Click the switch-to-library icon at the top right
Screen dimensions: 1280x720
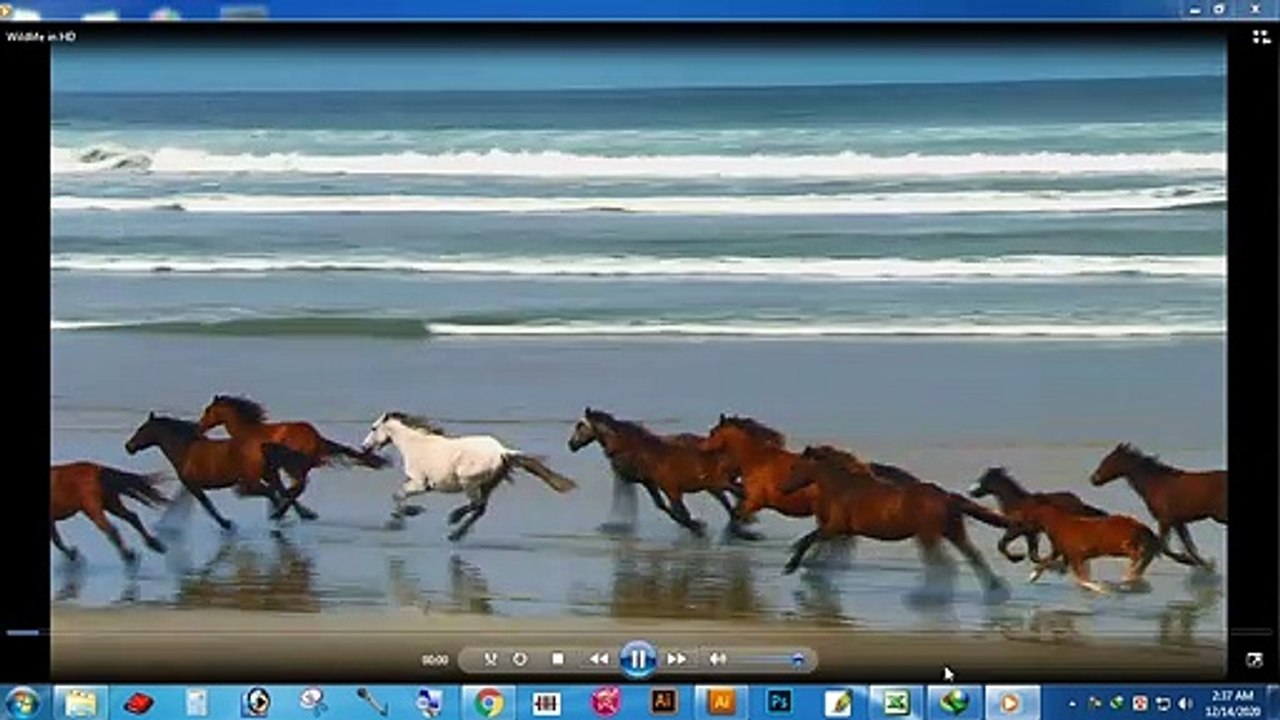coord(1260,37)
